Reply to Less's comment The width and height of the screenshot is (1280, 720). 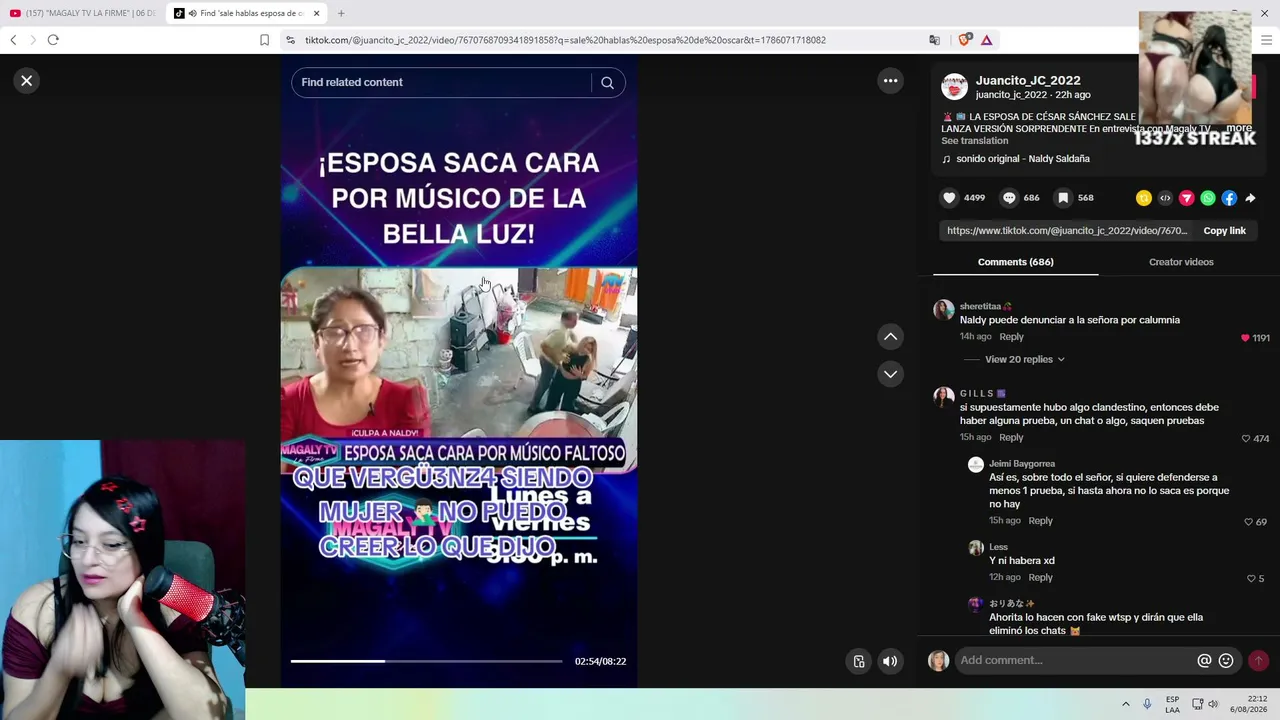click(1040, 578)
